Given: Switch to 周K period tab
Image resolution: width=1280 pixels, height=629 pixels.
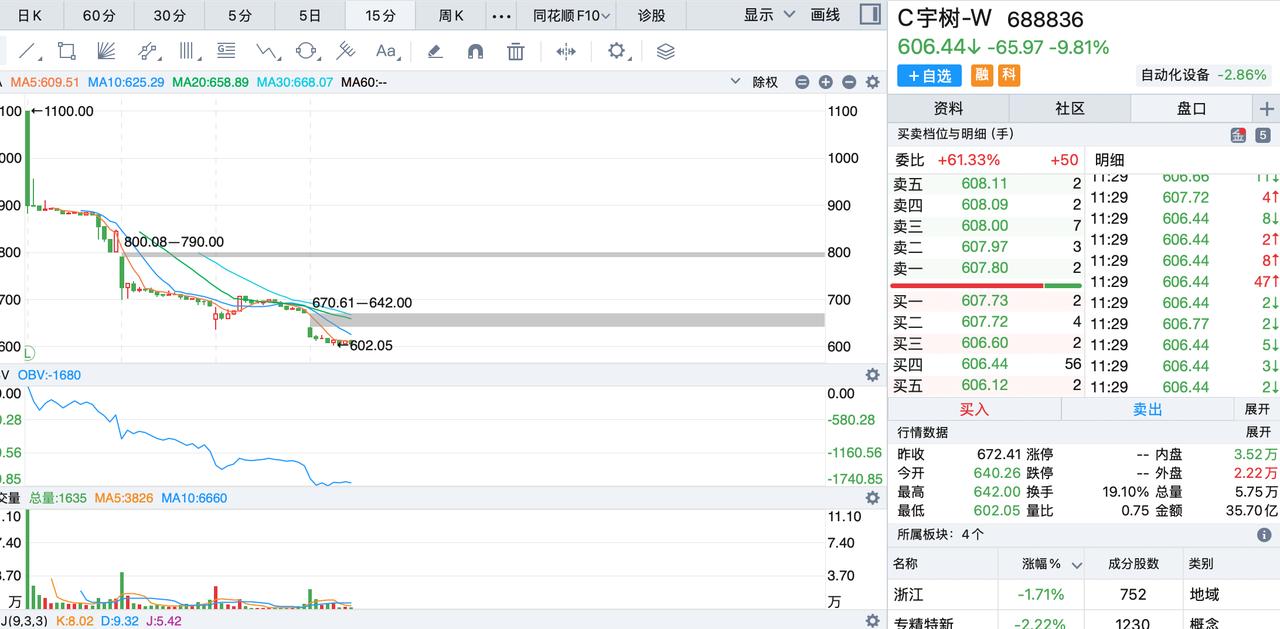Looking at the screenshot, I should [x=451, y=15].
